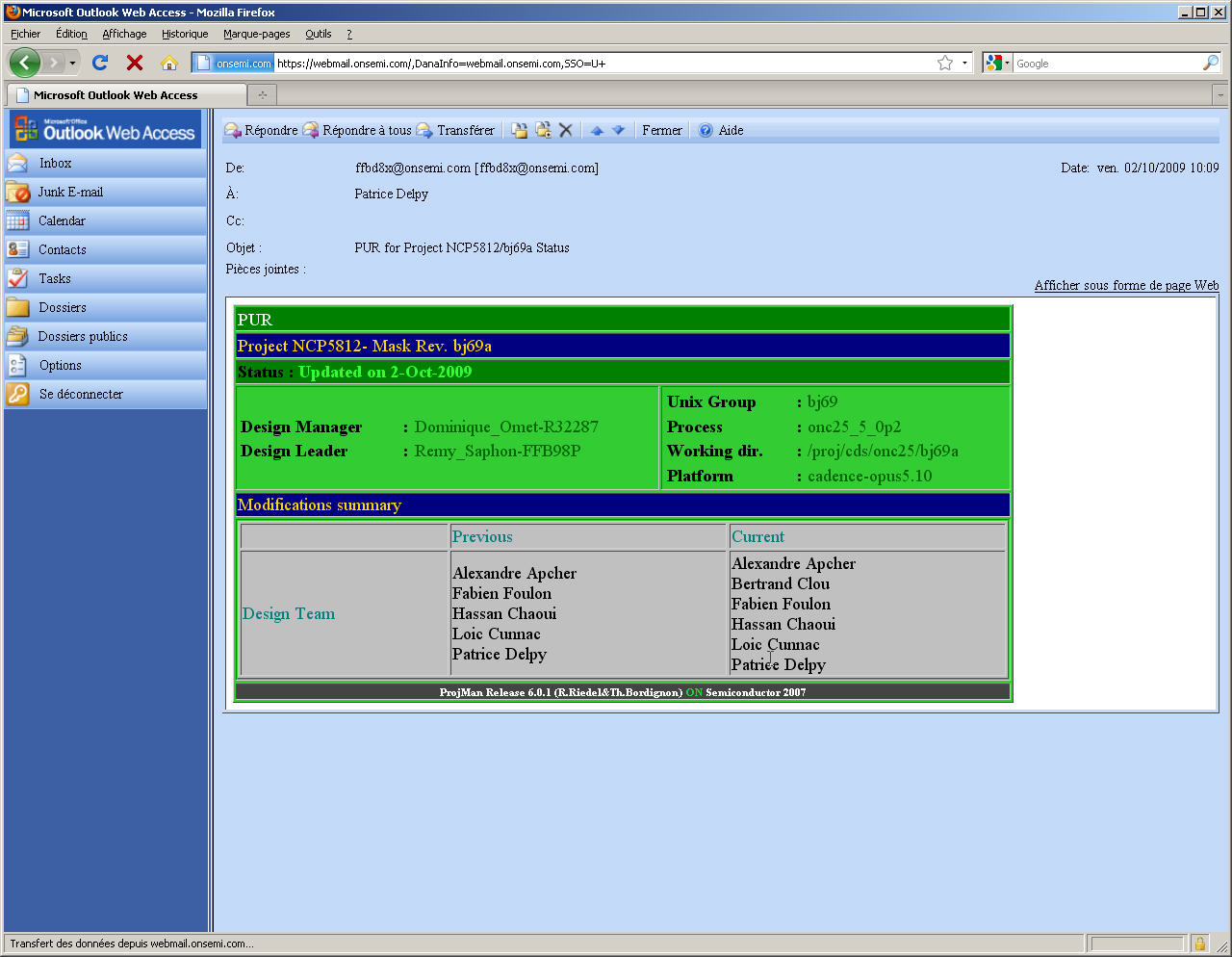This screenshot has width=1232, height=957.
Task: Expand the URL bar history dropdown
Action: [x=964, y=64]
